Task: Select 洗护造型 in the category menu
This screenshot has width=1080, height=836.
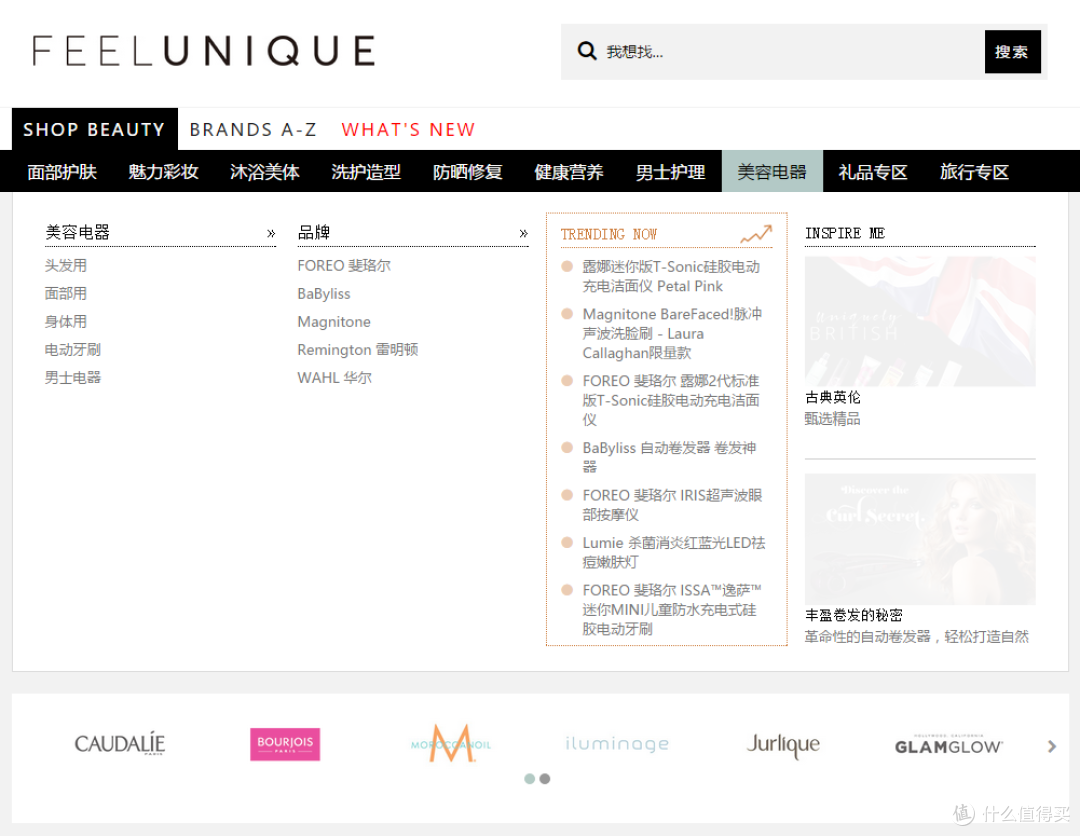Action: [x=366, y=171]
